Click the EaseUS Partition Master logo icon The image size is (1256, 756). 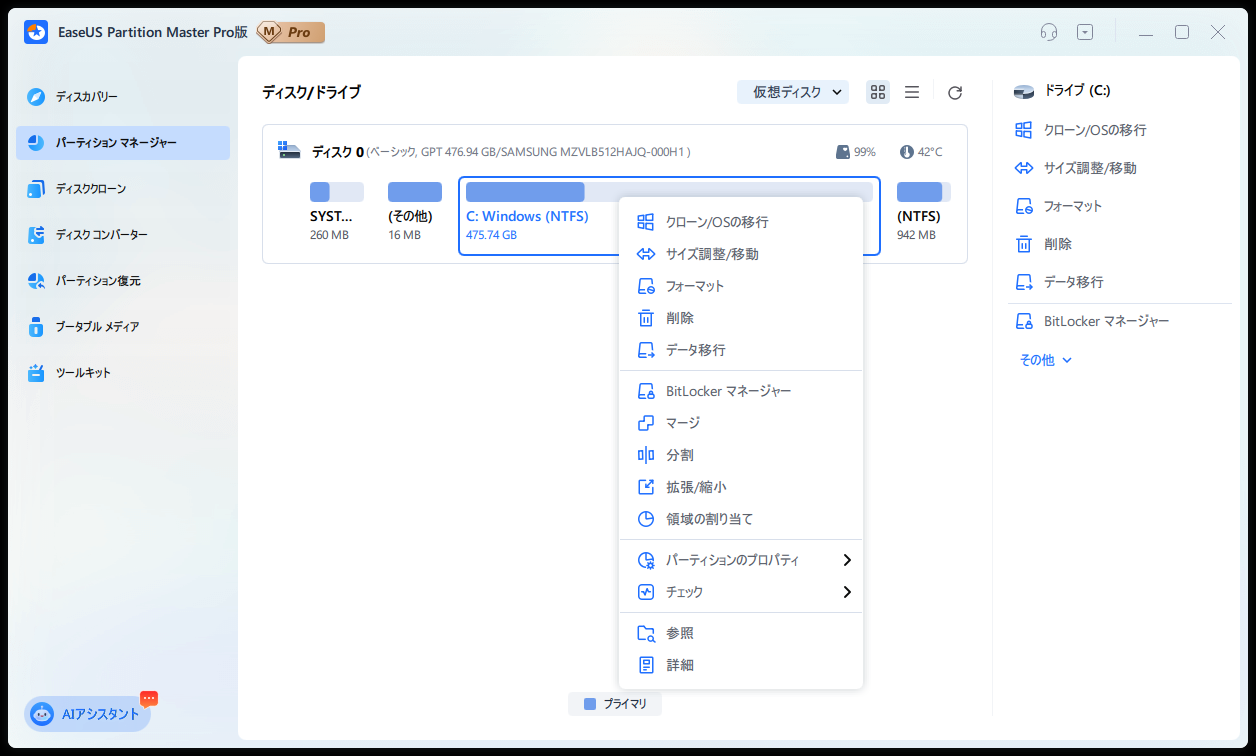click(x=37, y=32)
